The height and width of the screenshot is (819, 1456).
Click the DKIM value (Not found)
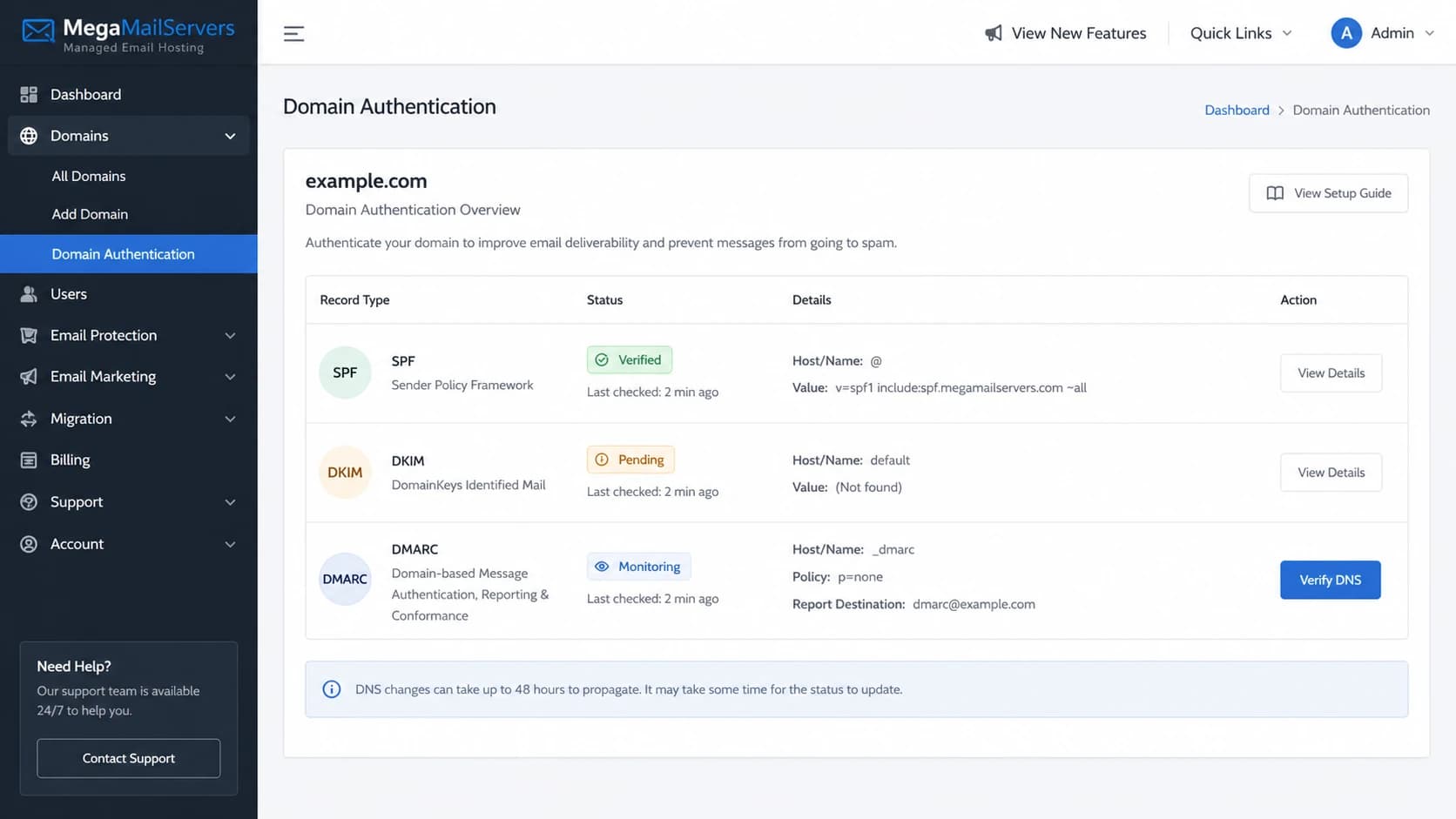[868, 487]
